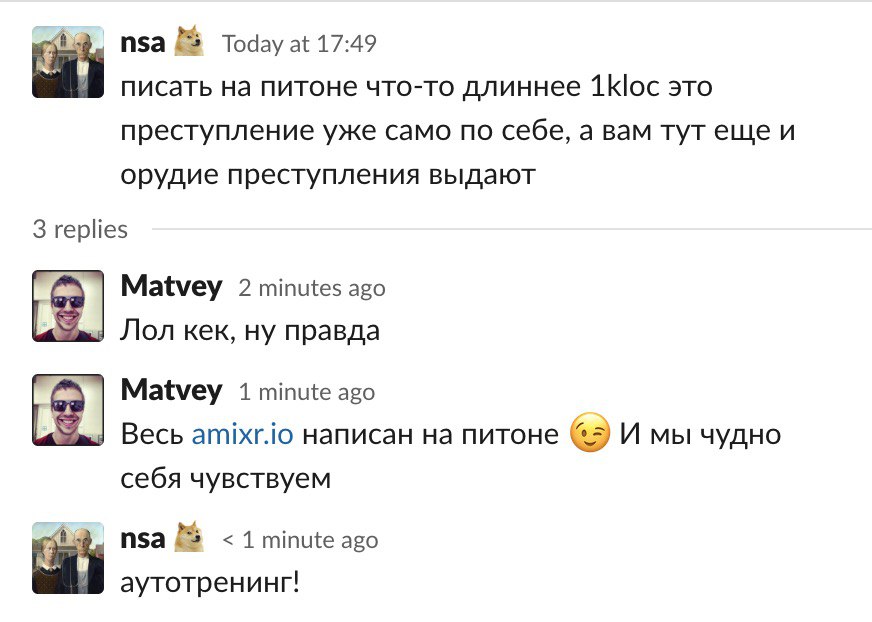Screen dimensions: 872x622
Task: Open Matvey's avatar beside 'Лол кек' reply
Action: pyautogui.click(x=68, y=306)
